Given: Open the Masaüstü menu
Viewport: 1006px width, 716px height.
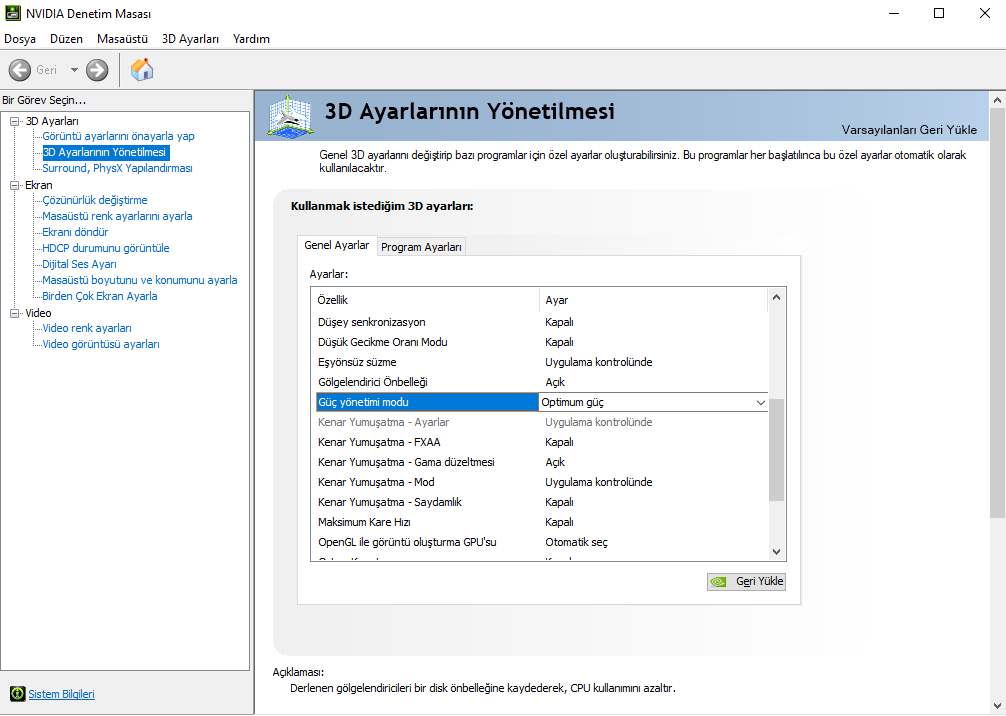Looking at the screenshot, I should coord(122,38).
